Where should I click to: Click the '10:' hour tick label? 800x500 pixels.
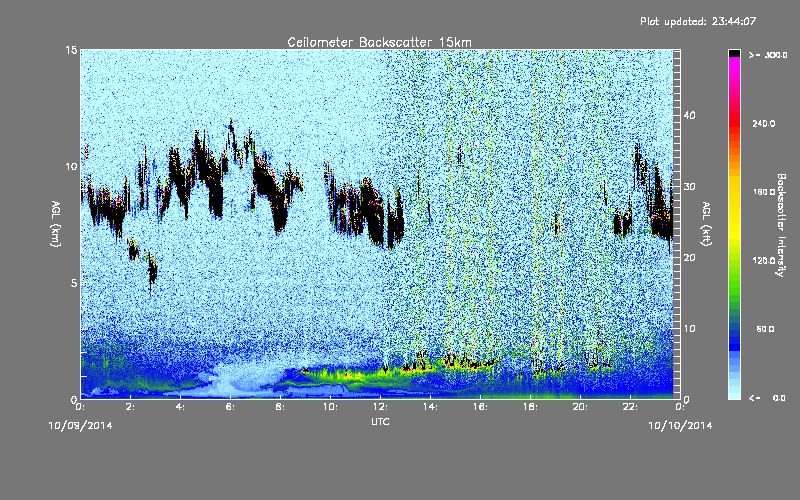point(330,407)
